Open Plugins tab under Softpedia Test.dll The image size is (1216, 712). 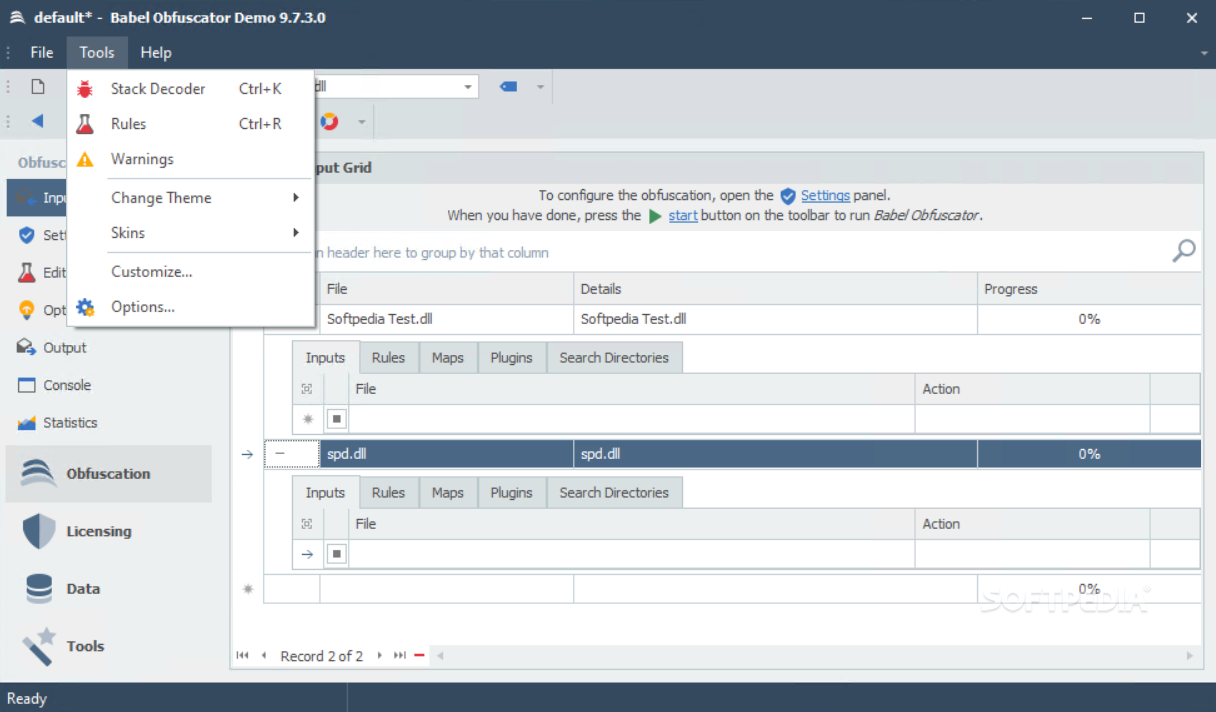(512, 358)
